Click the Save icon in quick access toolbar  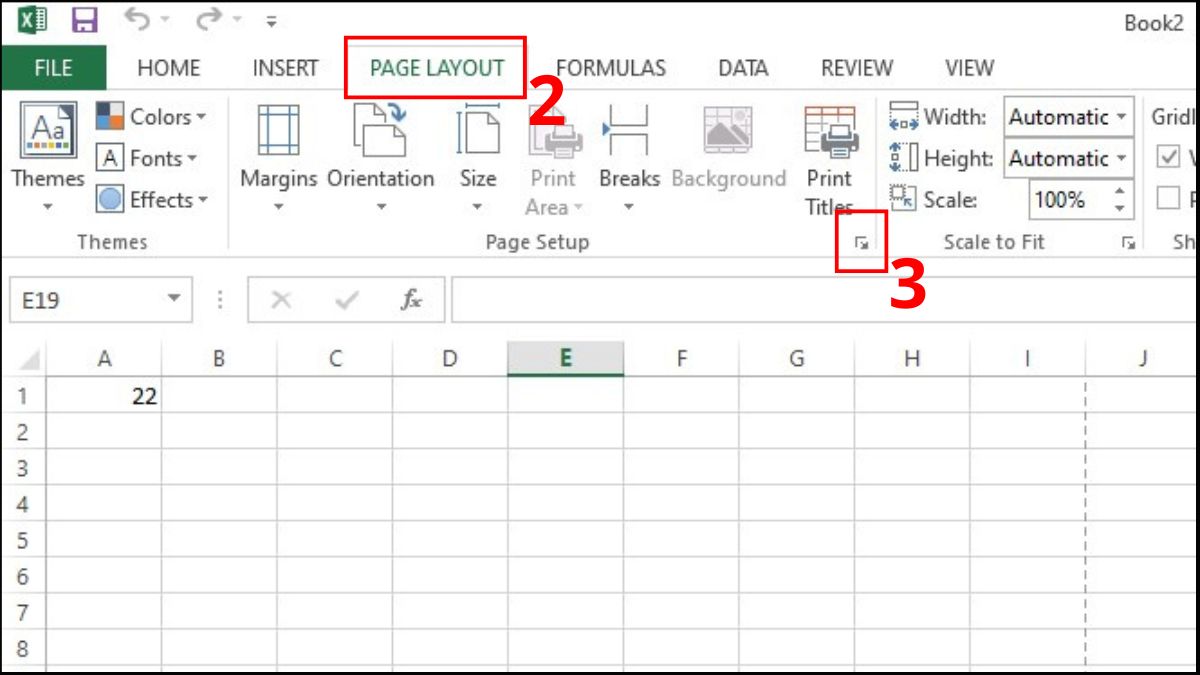(x=85, y=20)
